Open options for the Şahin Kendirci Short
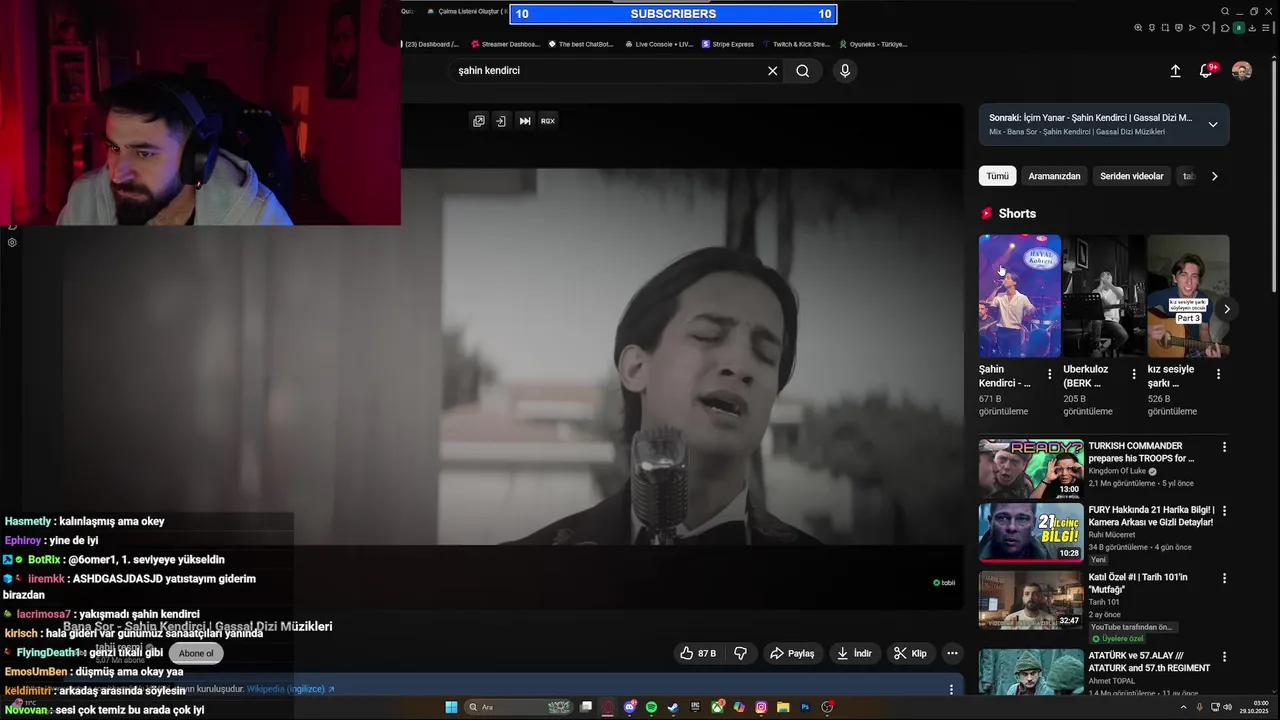1280x720 pixels. [1049, 374]
